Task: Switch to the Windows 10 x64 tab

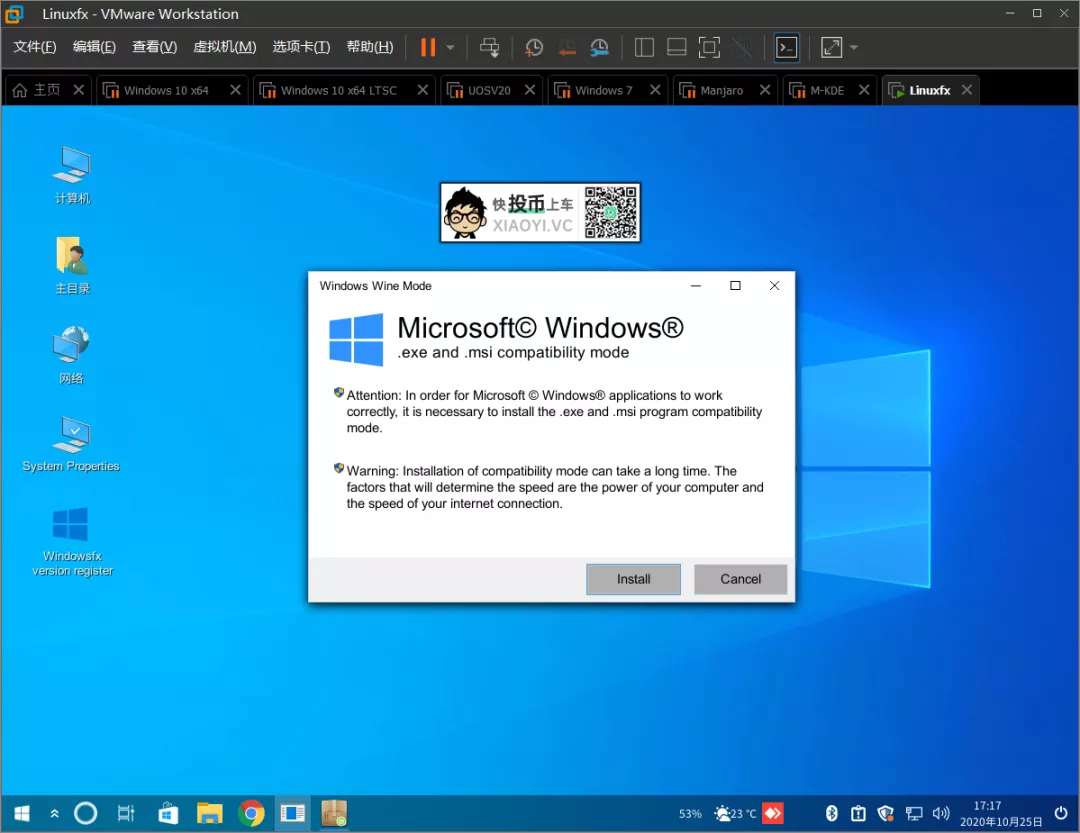Action: [166, 90]
